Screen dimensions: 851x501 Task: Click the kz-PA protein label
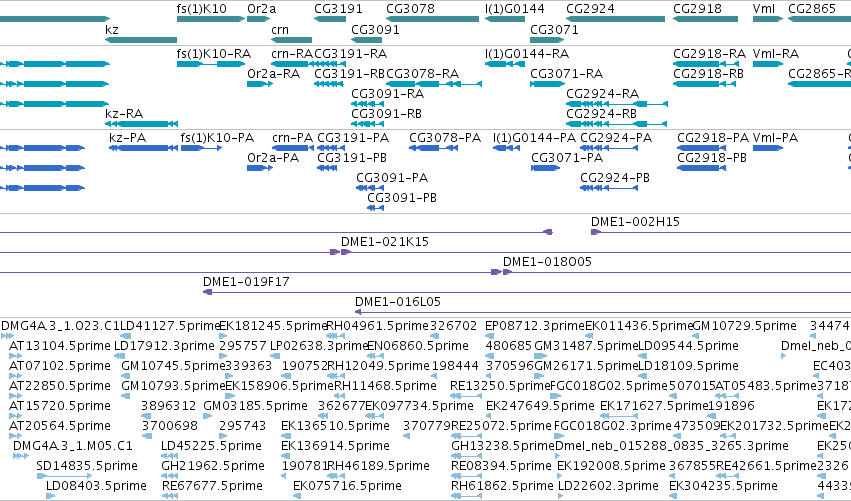pos(128,138)
